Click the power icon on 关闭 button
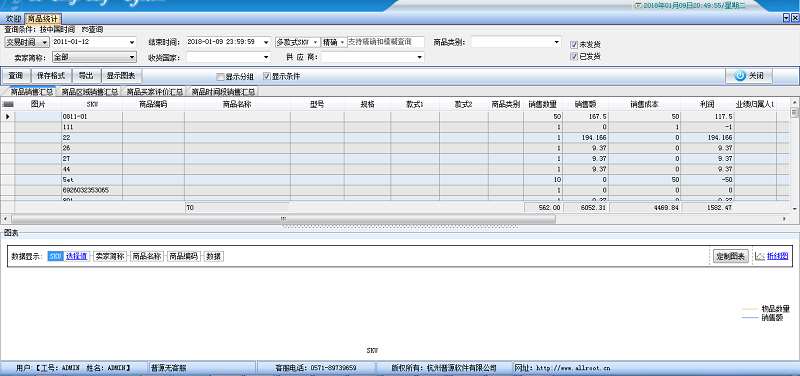The width and height of the screenshot is (800, 376). [740, 76]
